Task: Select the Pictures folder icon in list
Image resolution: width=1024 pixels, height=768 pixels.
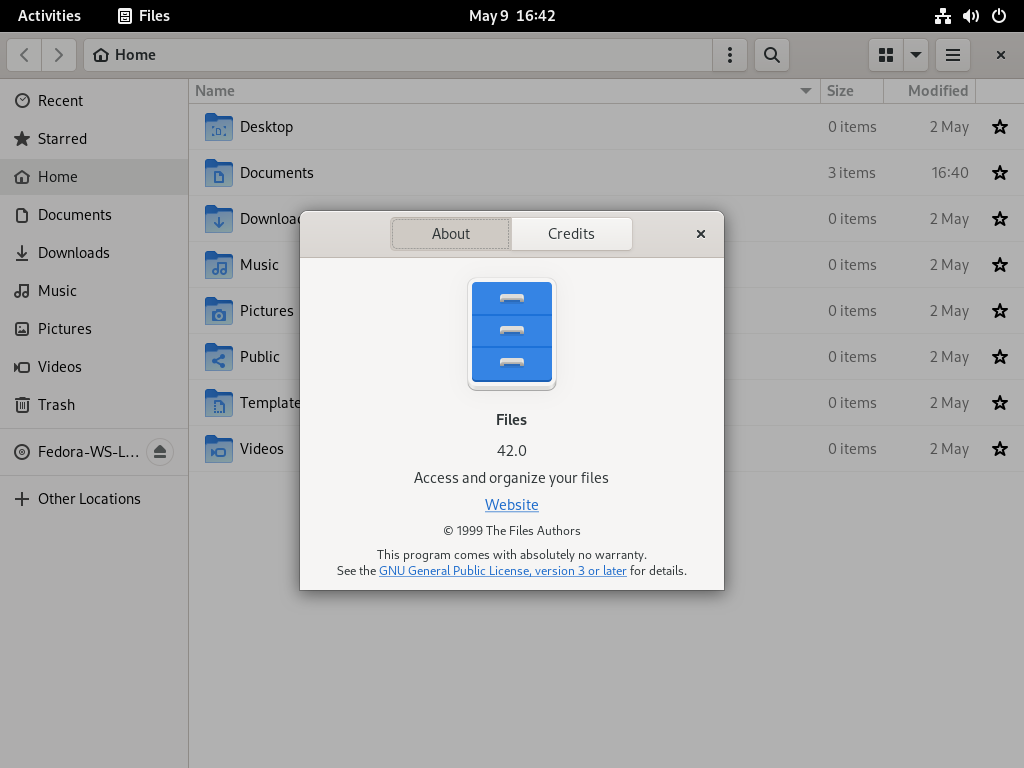Action: [219, 311]
